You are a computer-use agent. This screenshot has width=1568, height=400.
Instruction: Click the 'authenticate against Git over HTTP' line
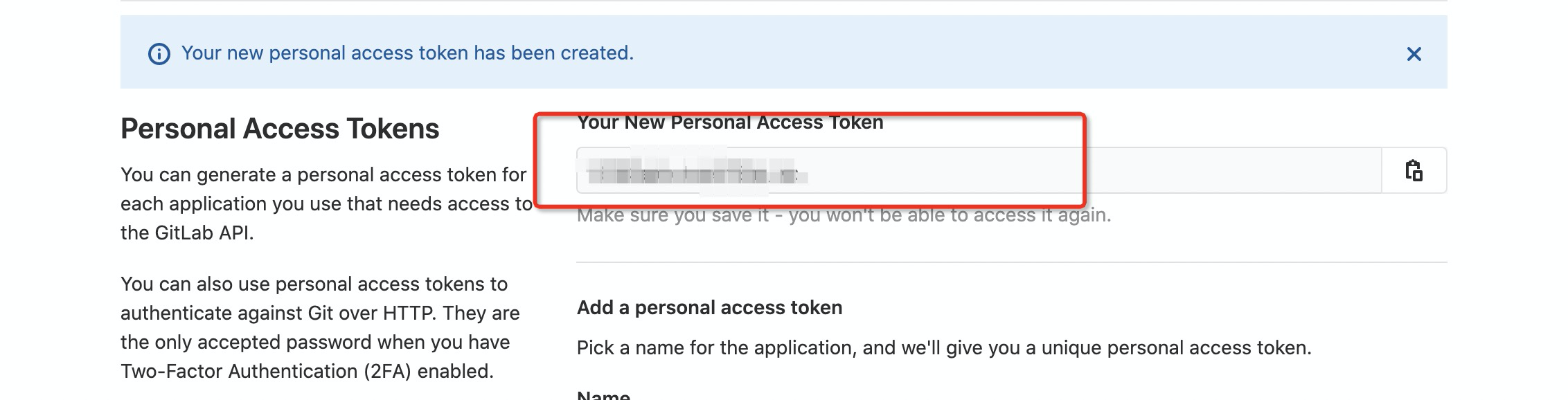[x=320, y=313]
